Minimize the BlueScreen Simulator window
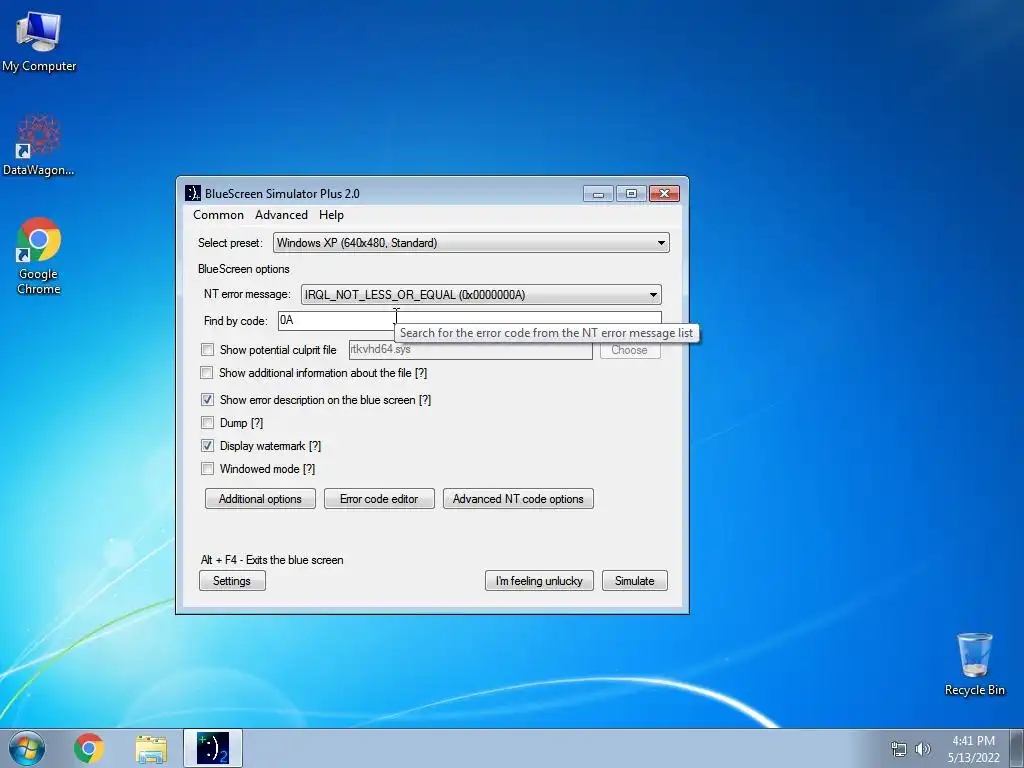 pyautogui.click(x=598, y=193)
